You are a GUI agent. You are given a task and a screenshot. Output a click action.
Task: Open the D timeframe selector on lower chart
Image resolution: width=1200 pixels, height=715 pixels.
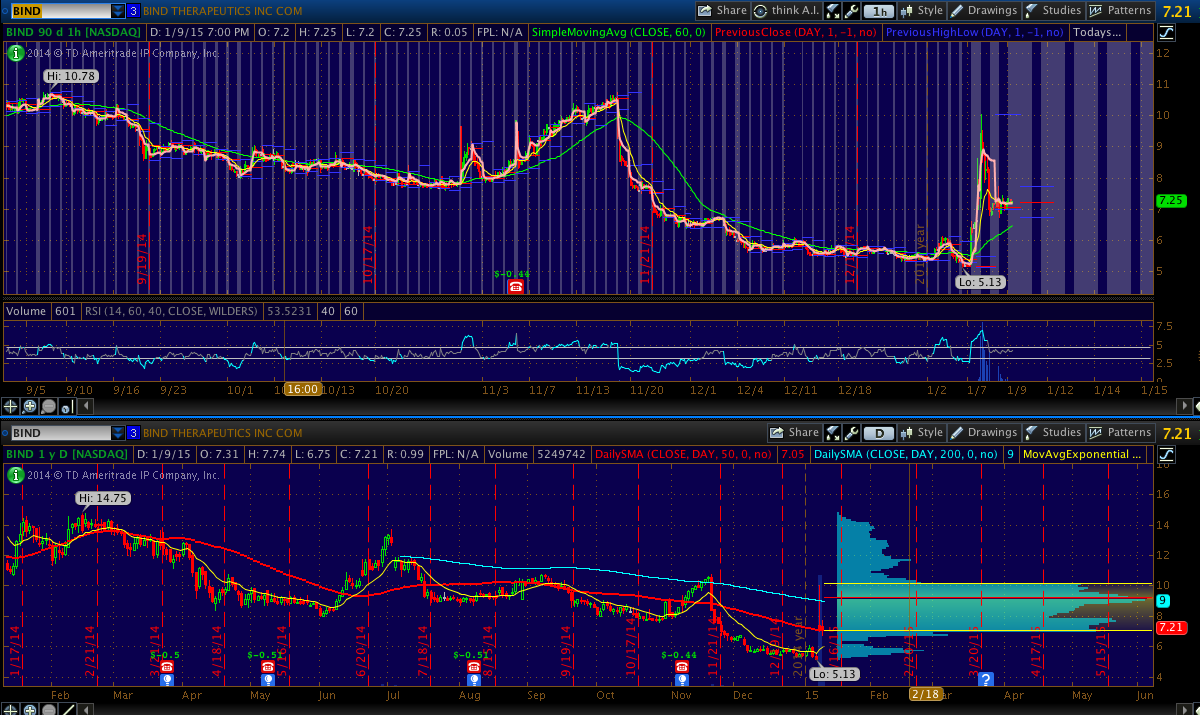tap(879, 433)
